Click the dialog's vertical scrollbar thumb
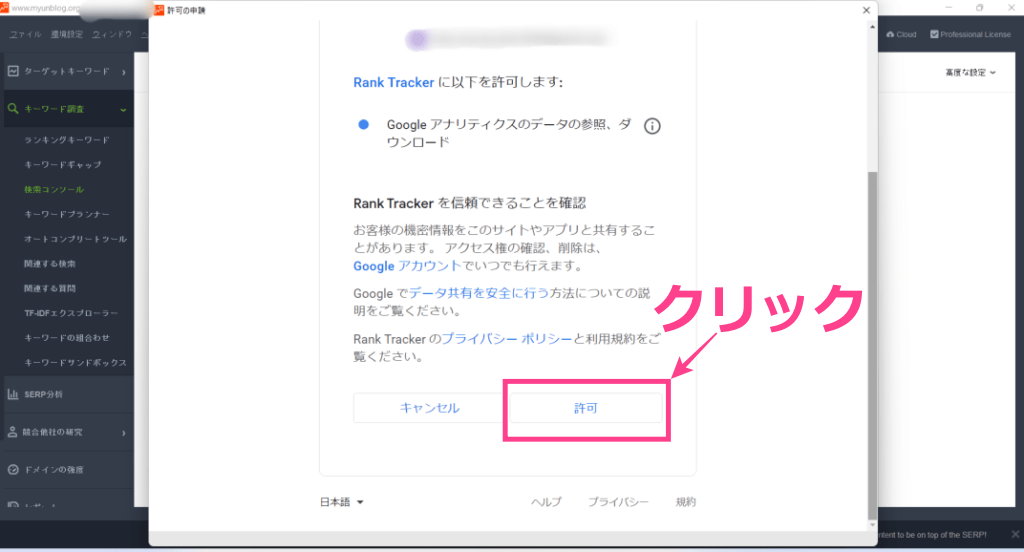The image size is (1024, 552). click(x=872, y=345)
